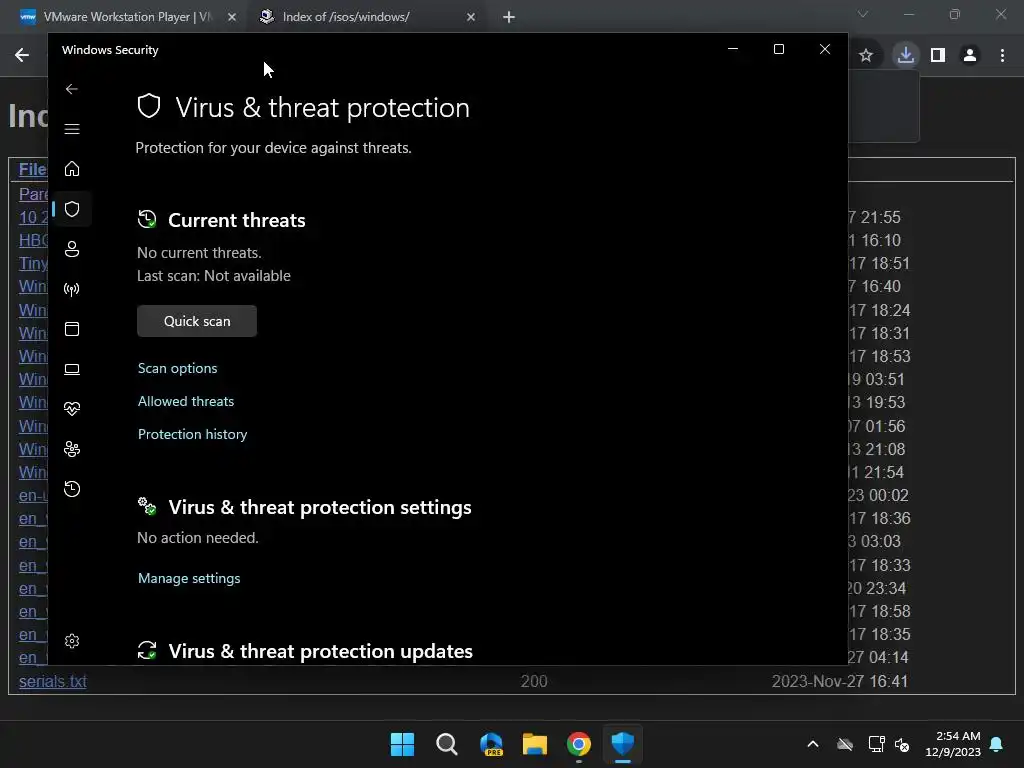Open network status tray icon
The height and width of the screenshot is (768, 1024).
[x=876, y=744]
